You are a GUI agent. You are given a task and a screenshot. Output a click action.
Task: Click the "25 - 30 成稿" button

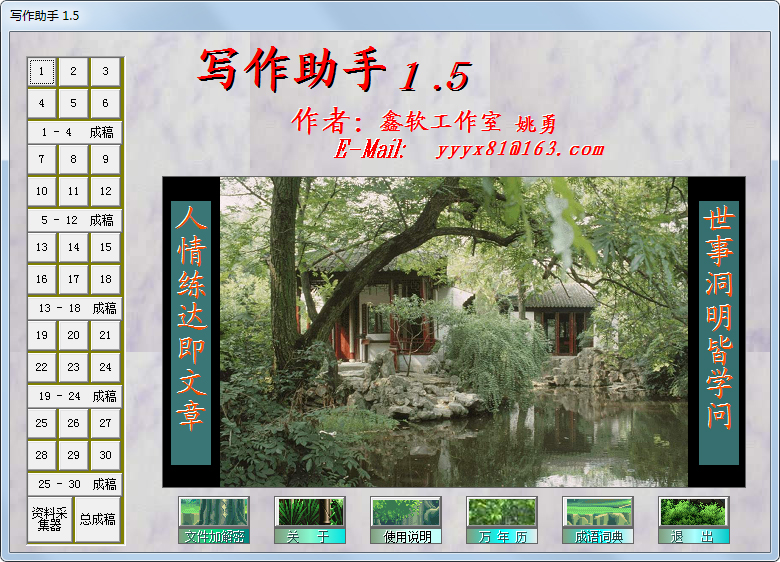pos(75,484)
